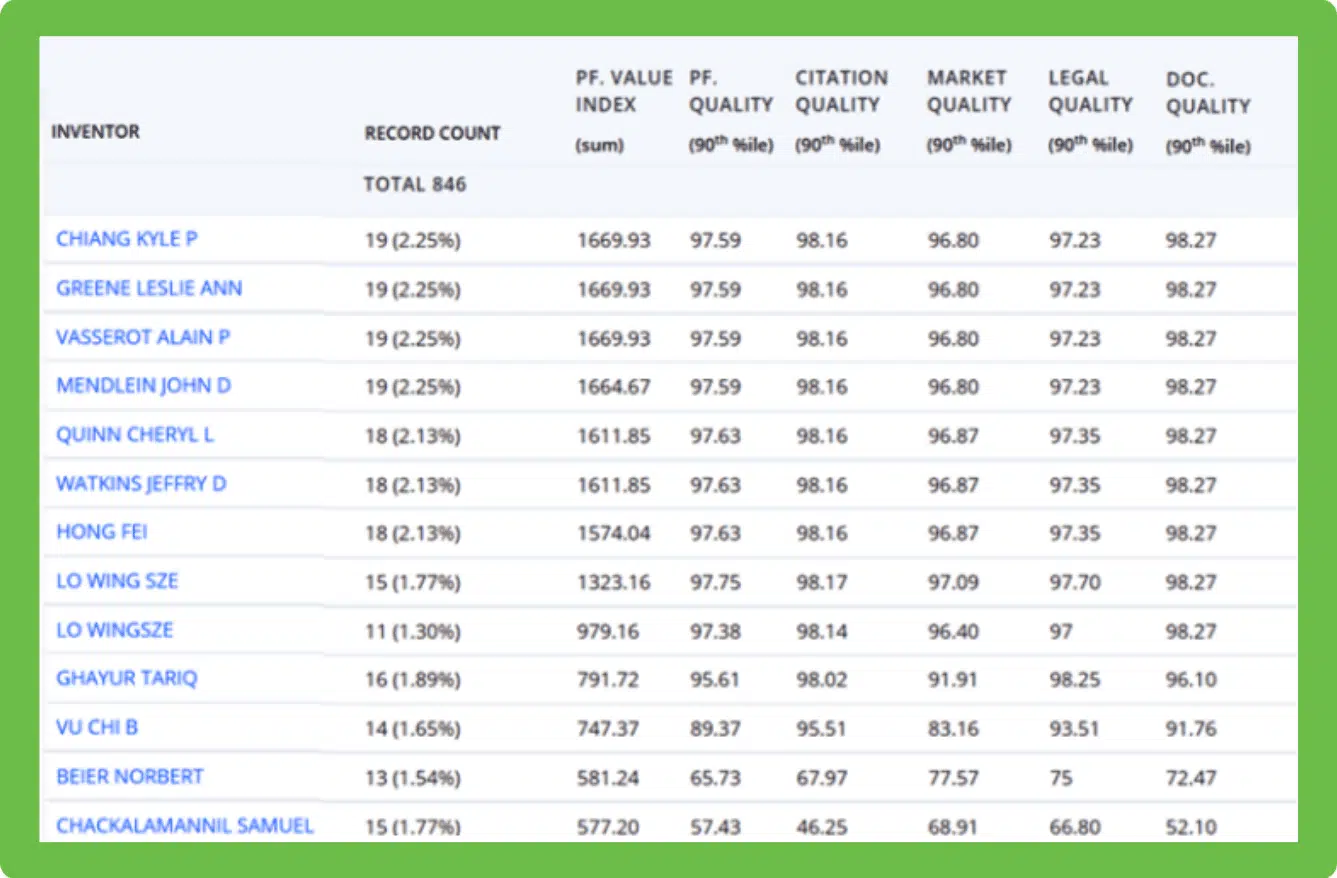
Task: Select the HONG FEI inventor link
Action: (x=101, y=532)
